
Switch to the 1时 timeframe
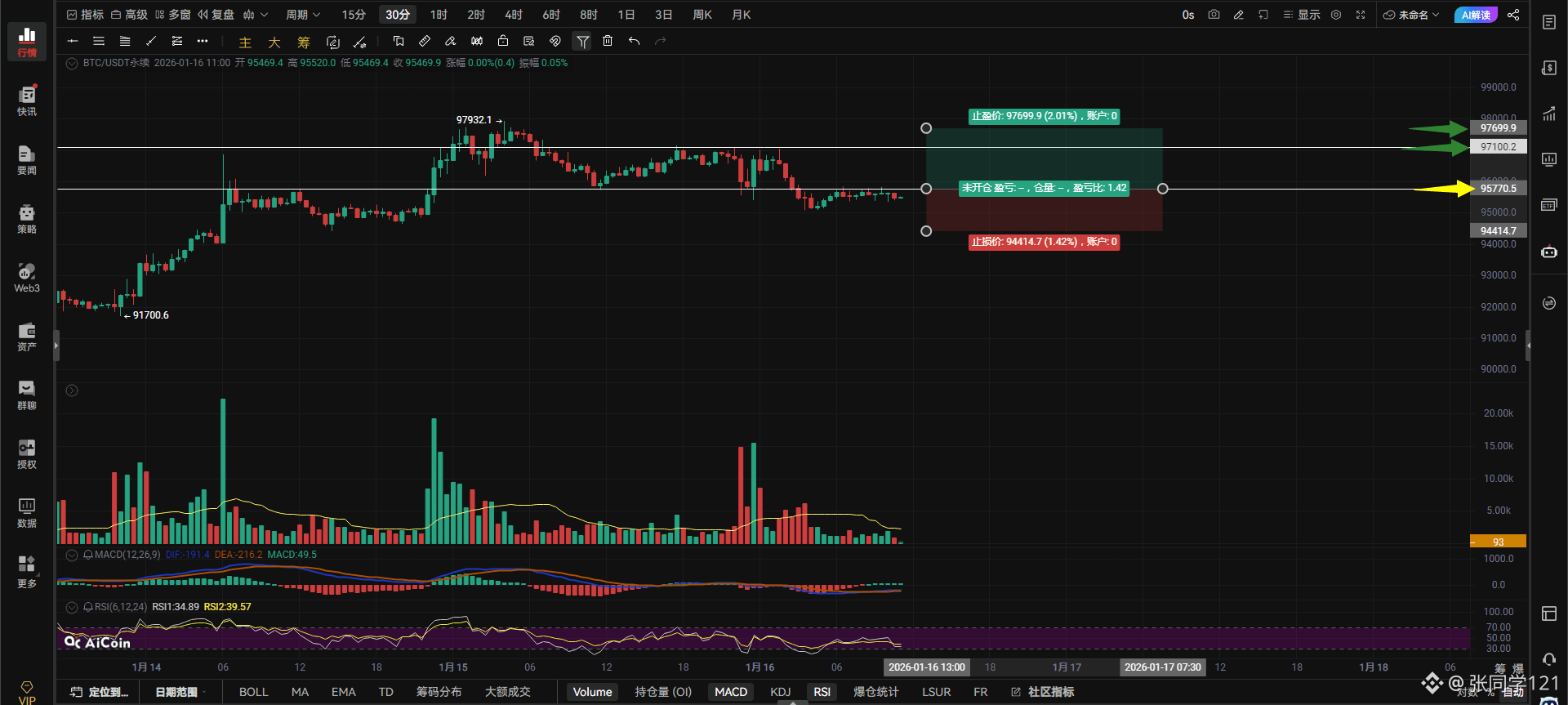[439, 15]
